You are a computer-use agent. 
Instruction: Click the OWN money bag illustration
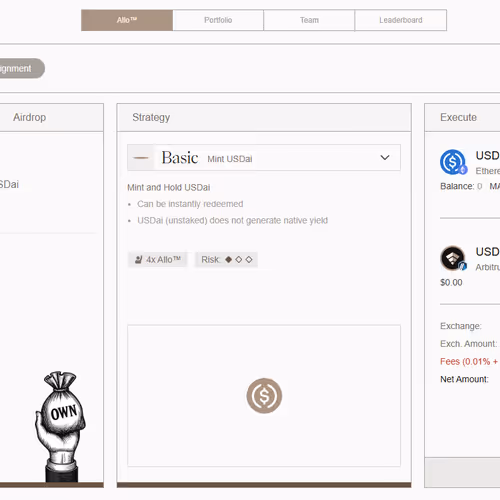(x=60, y=427)
